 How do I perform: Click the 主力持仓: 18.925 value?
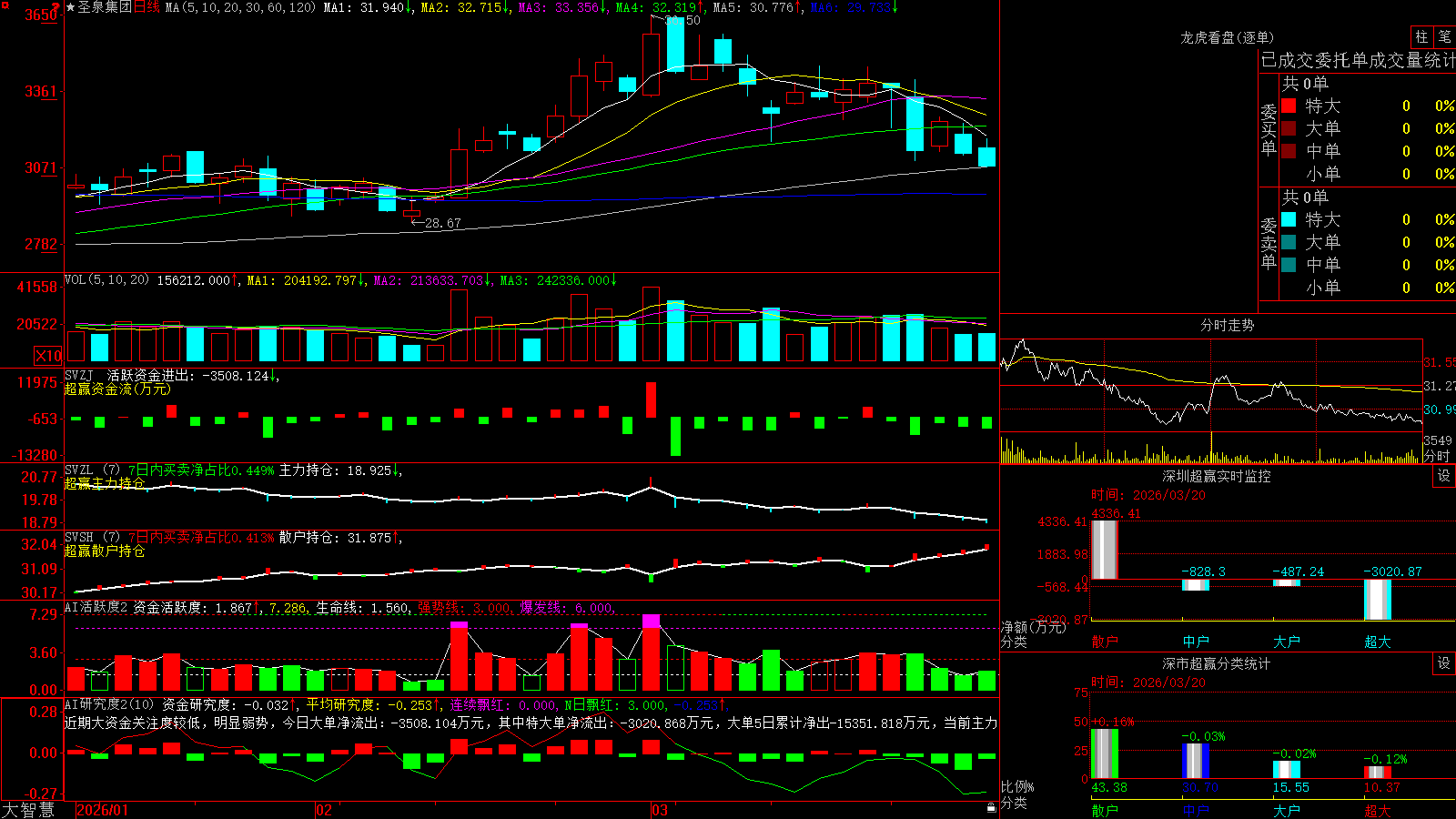(x=335, y=470)
